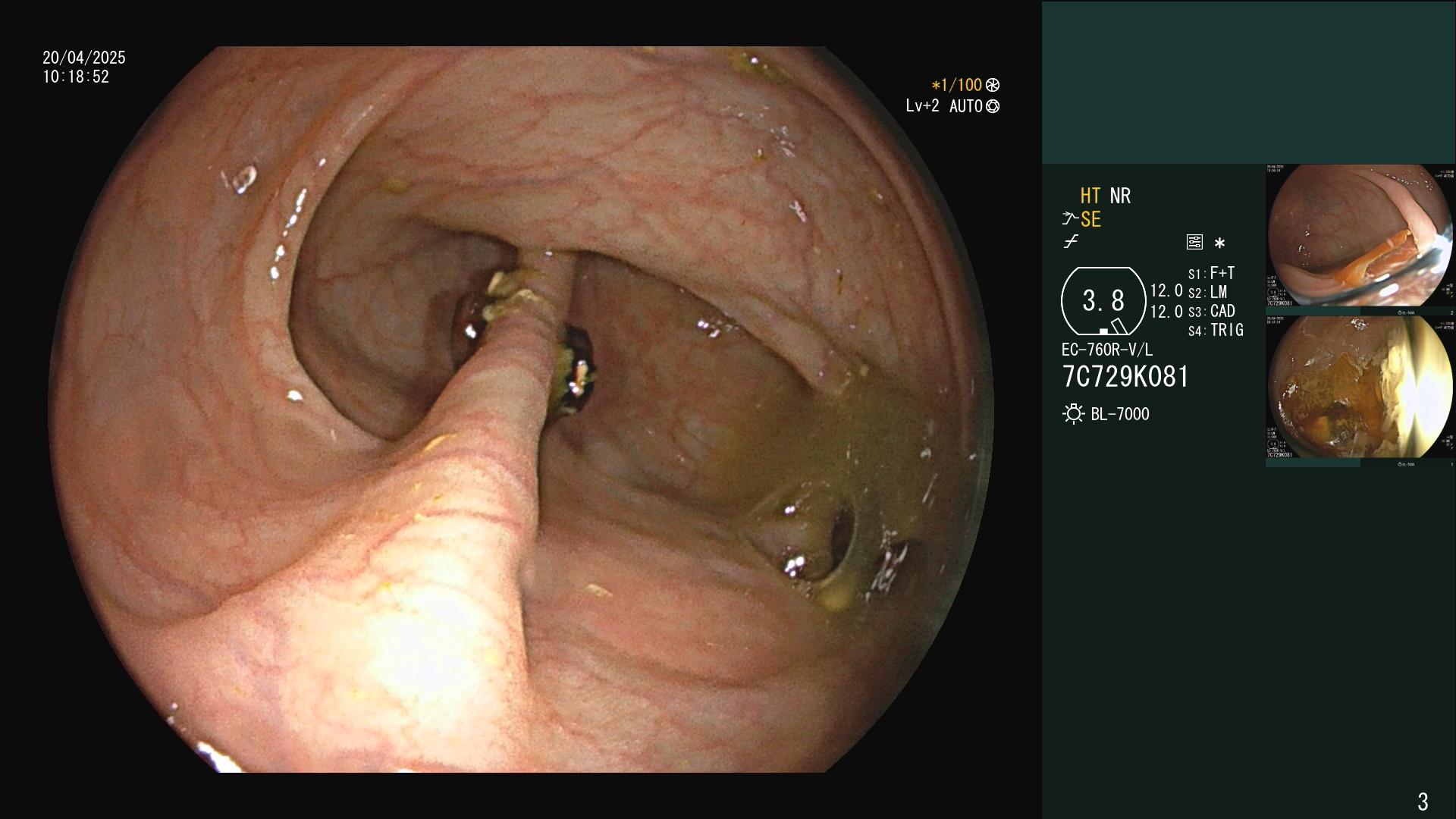Click the asterisk indicator beside settings icon
Screen dimensions: 1456x819
(1219, 243)
